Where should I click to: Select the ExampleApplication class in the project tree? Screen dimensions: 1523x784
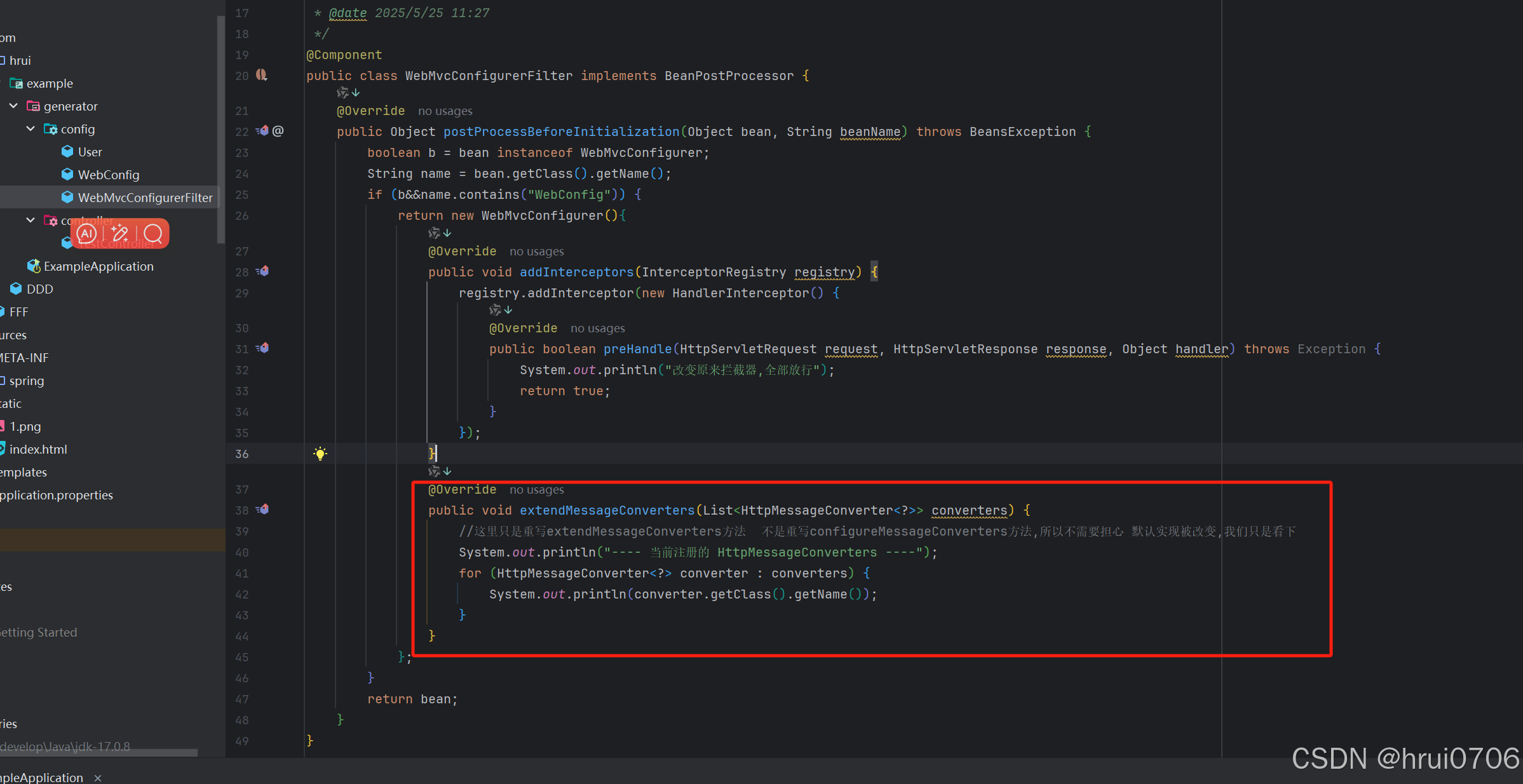pyautogui.click(x=98, y=266)
